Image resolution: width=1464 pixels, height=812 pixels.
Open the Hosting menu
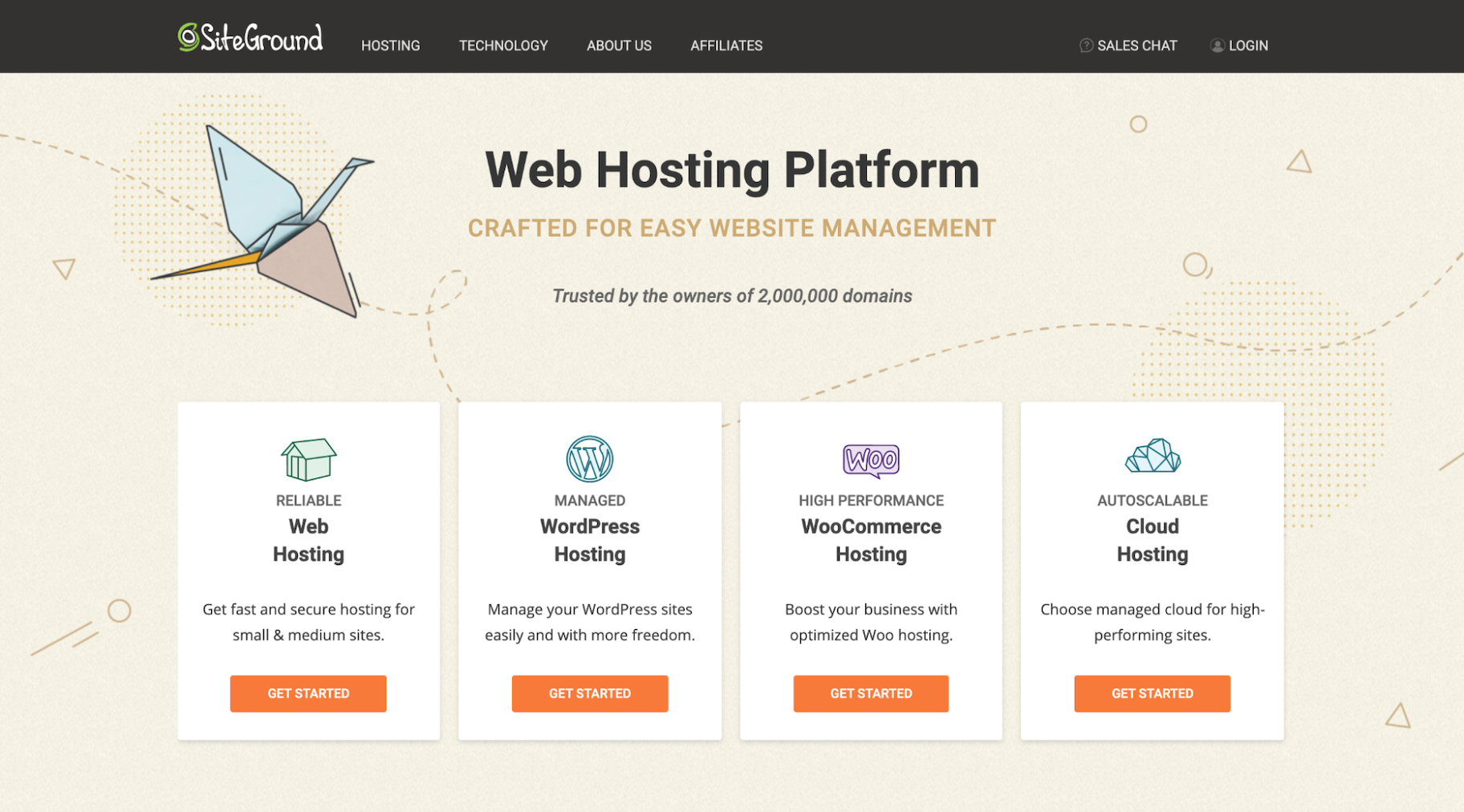click(x=390, y=46)
